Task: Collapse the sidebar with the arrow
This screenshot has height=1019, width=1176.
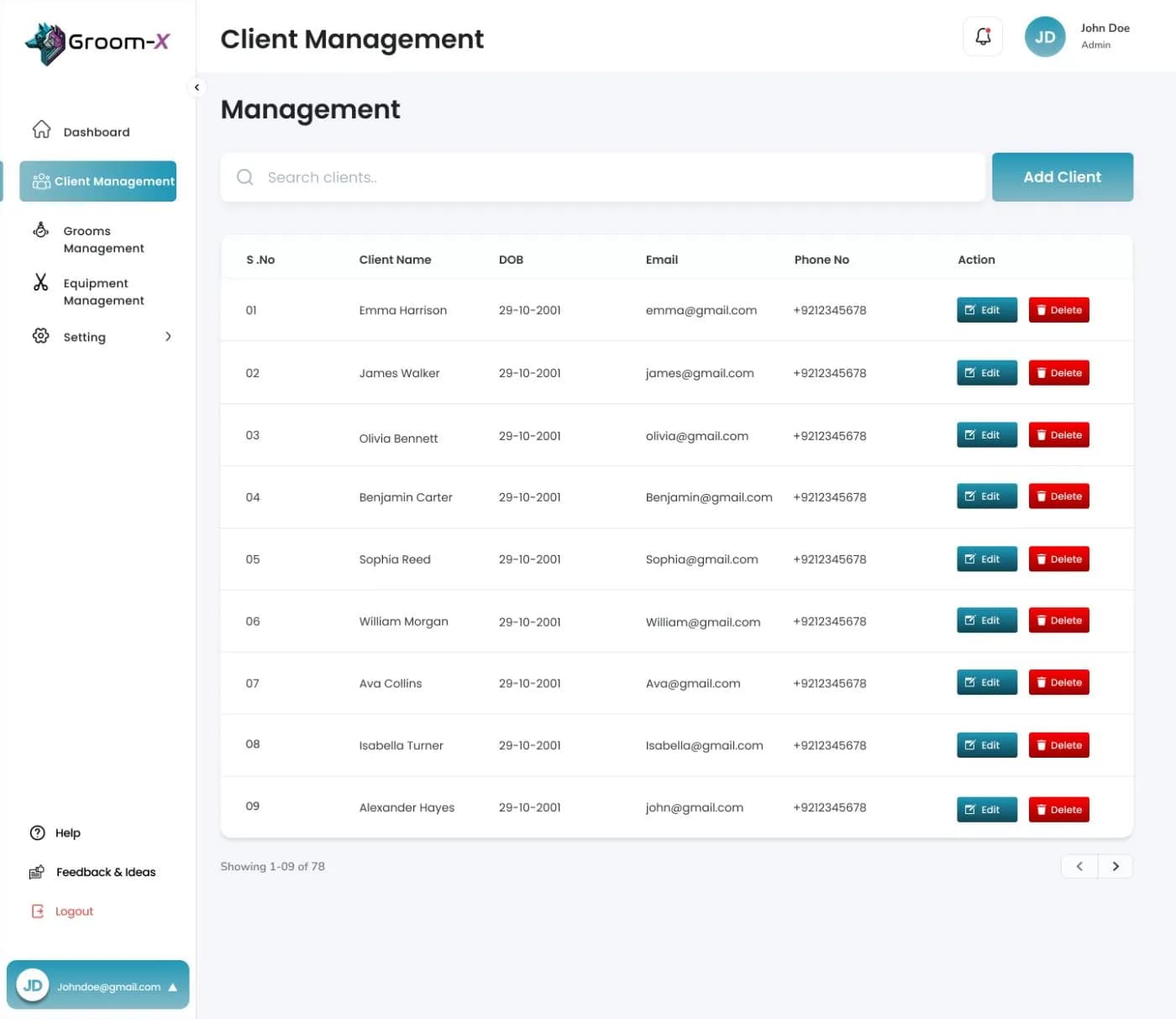Action: coord(197,87)
